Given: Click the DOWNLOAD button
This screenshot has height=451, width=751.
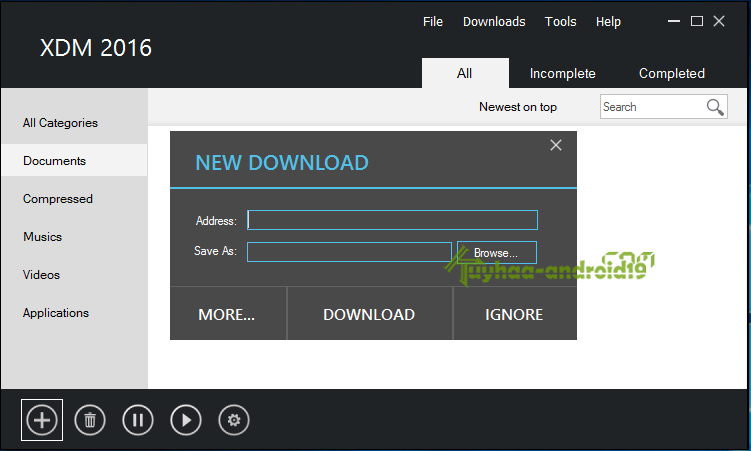Looking at the screenshot, I should click(369, 314).
